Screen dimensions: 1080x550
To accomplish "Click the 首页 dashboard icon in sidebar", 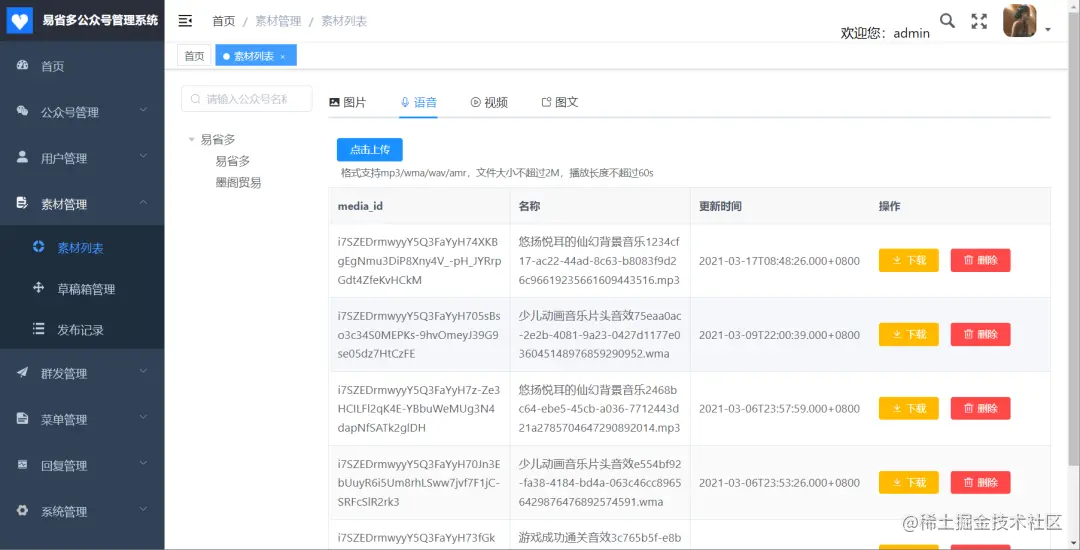I will point(22,66).
